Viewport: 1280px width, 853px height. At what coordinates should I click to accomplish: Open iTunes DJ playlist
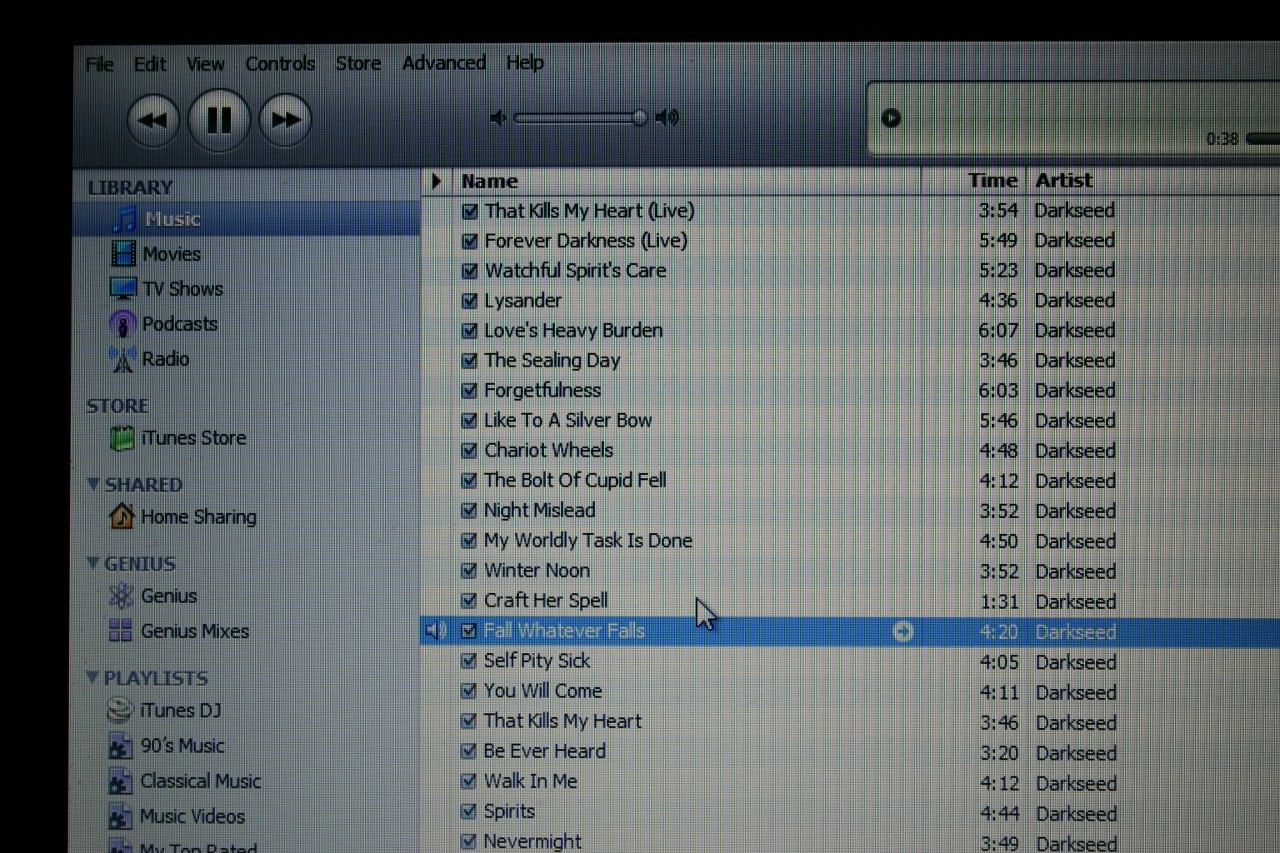[164, 711]
